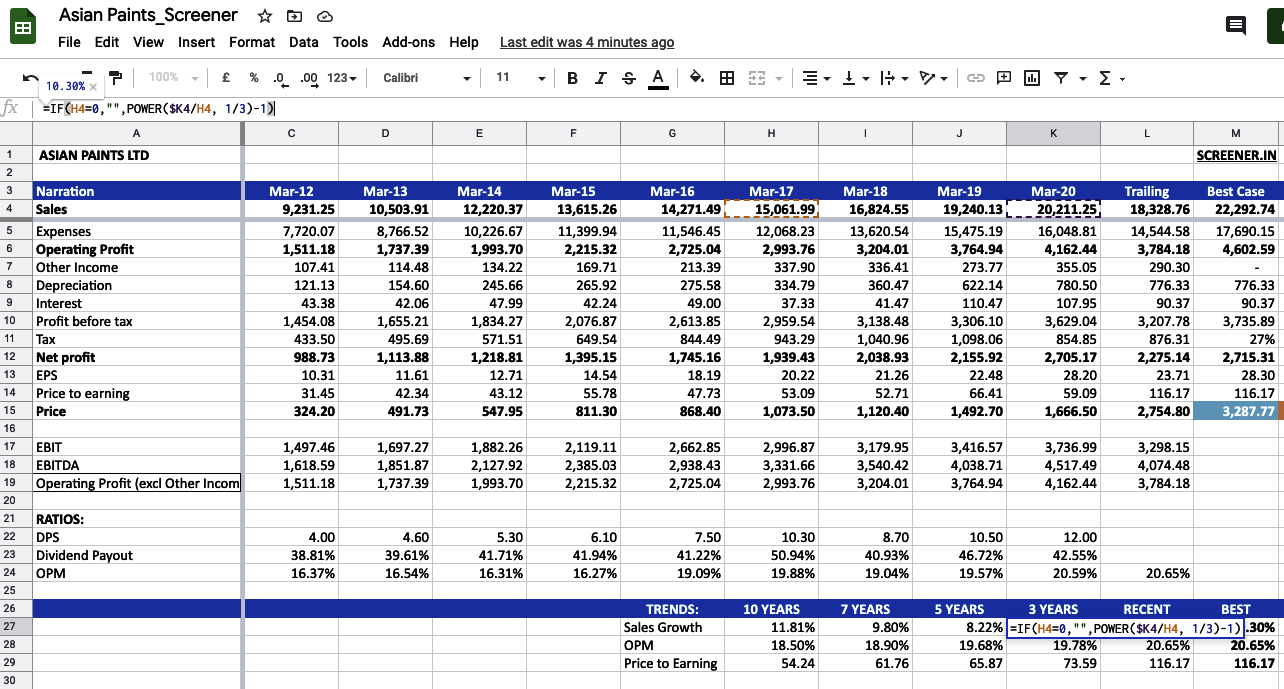1284x689 pixels.
Task: Toggle bold formatting
Action: click(573, 77)
